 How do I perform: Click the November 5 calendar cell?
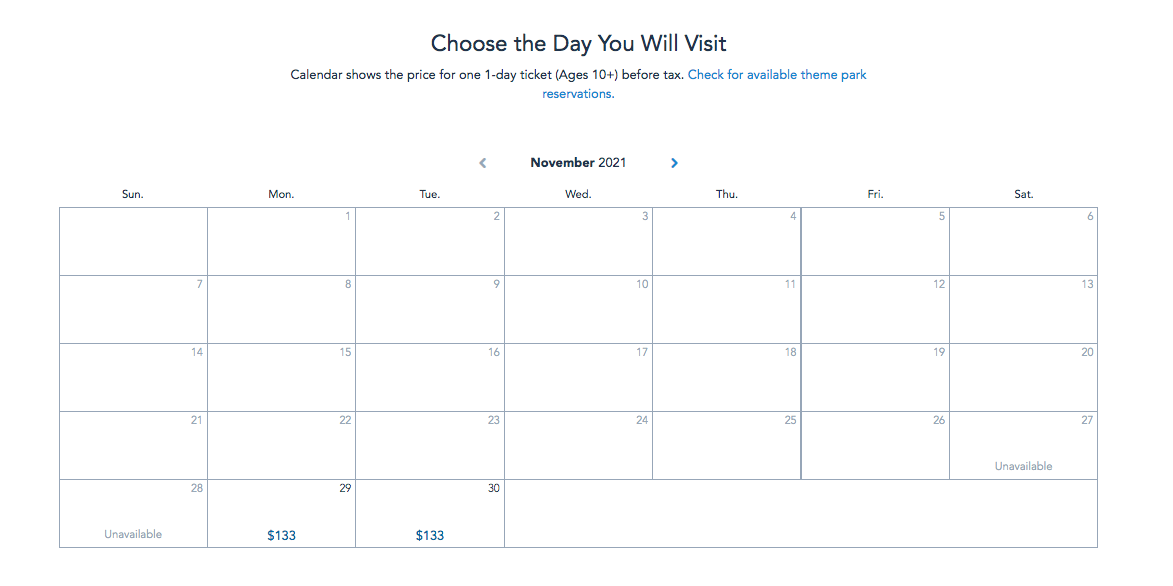tap(875, 242)
